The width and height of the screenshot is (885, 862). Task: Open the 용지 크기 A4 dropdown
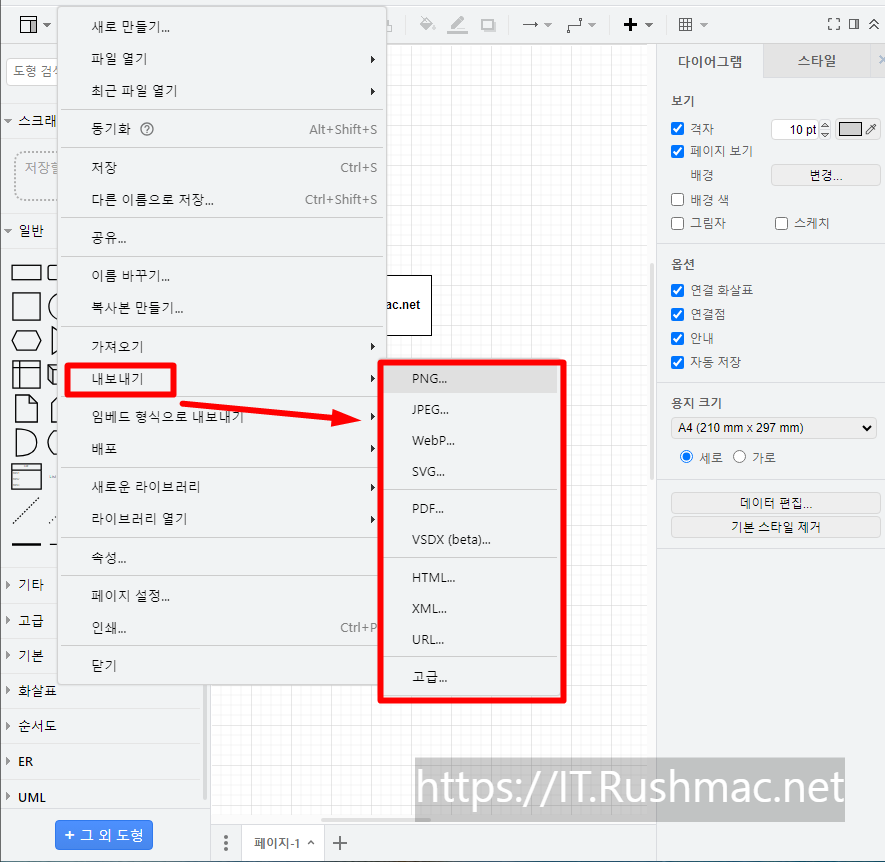point(773,428)
